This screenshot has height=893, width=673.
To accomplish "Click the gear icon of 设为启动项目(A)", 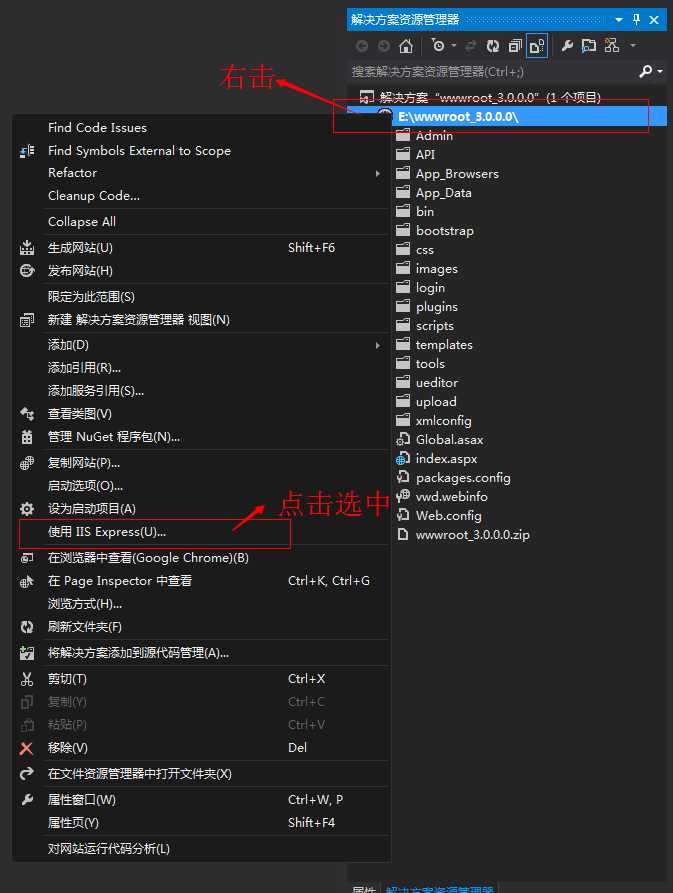I will pyautogui.click(x=27, y=509).
